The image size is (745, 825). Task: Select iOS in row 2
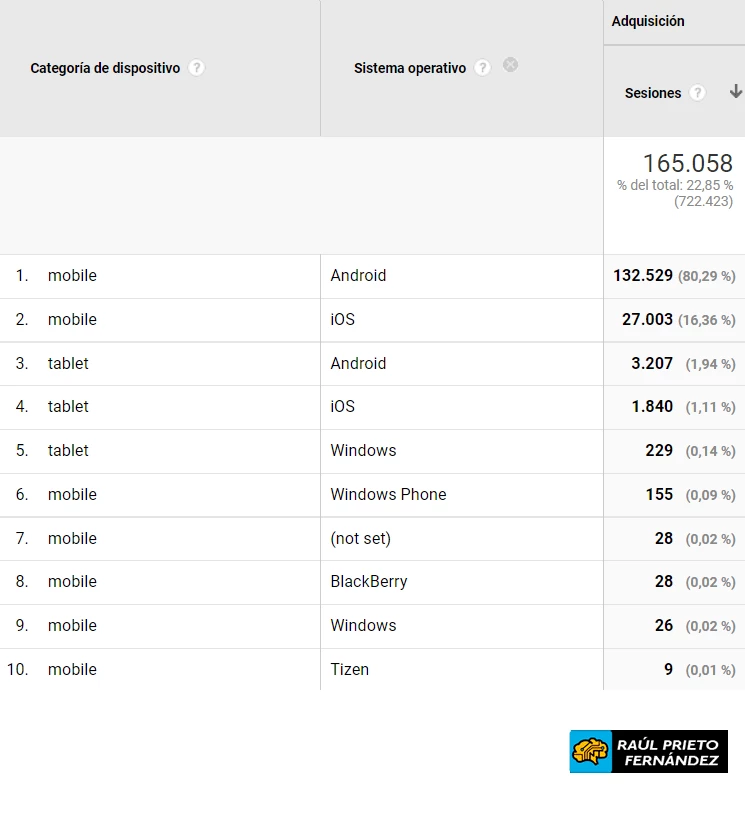[342, 320]
